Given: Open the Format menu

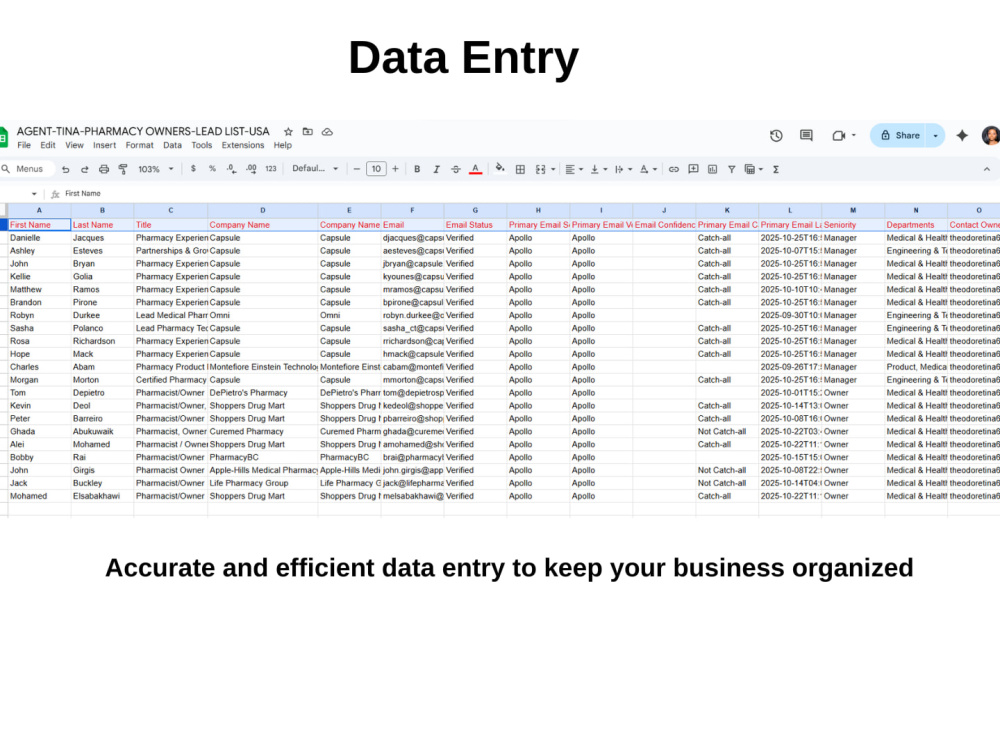Looking at the screenshot, I should (x=140, y=145).
